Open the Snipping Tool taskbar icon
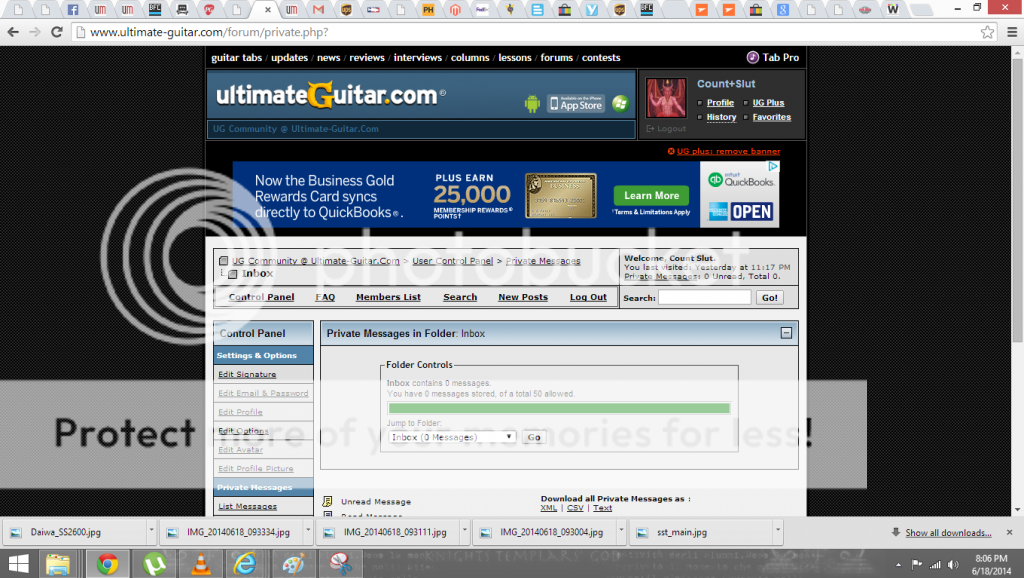Screen dimensions: 1024x578 (340, 564)
